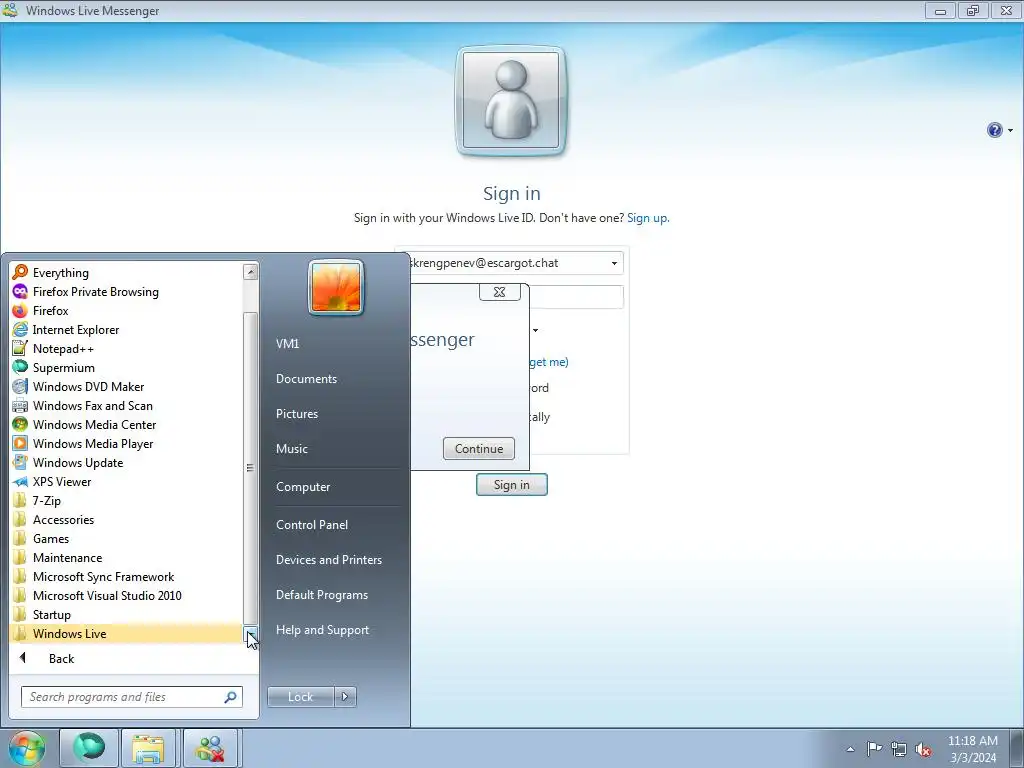Click the Sign in button
Viewport: 1024px width, 768px height.
tap(511, 485)
